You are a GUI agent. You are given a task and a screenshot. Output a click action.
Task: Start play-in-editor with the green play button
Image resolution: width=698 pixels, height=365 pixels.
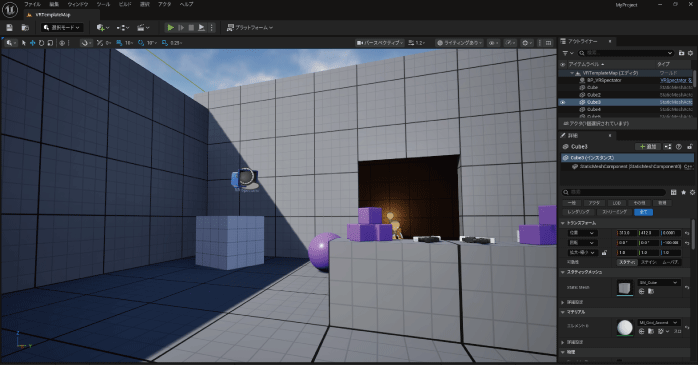point(170,28)
